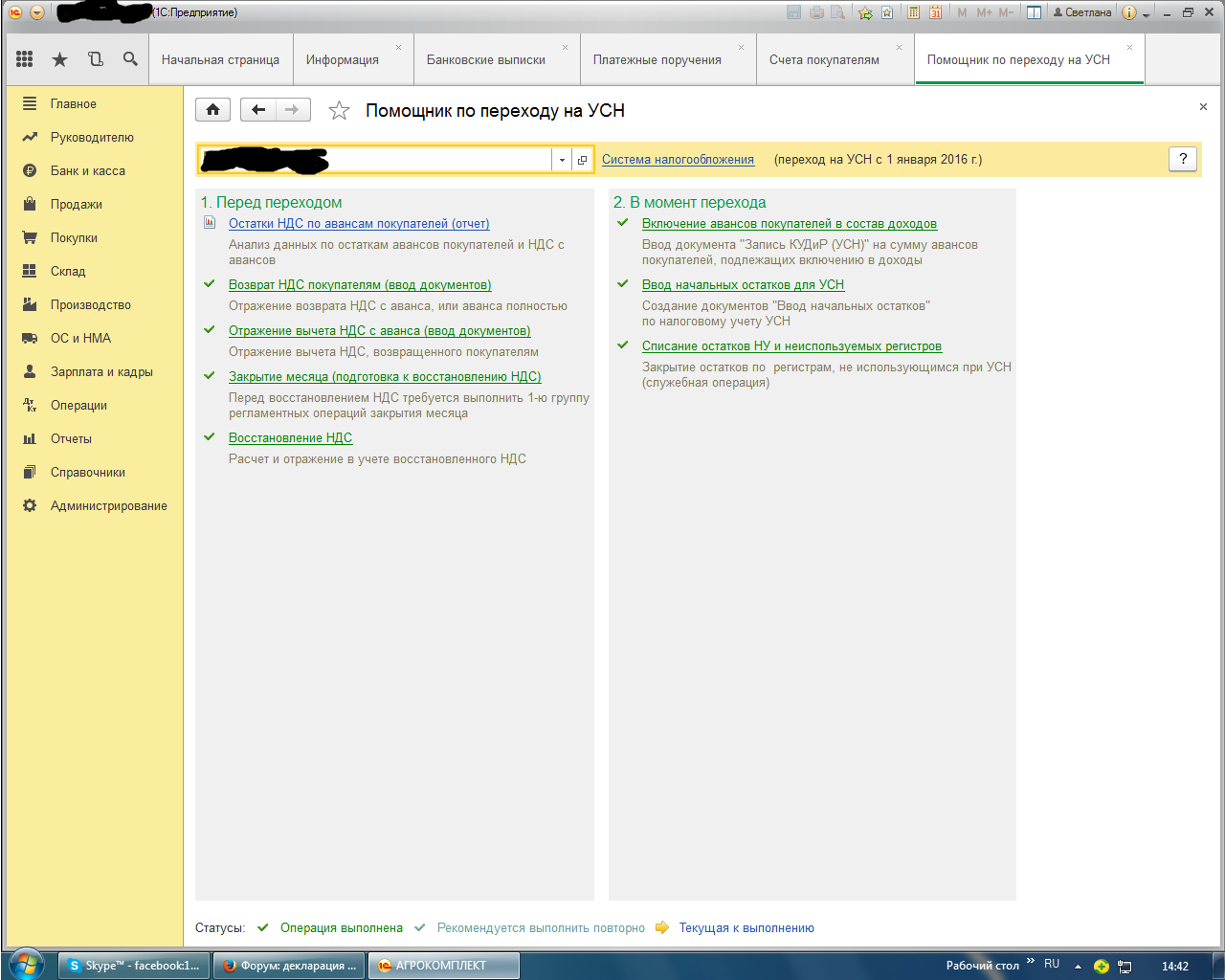Screen dimensions: 1225x980
Task: Open the Зарплата и кадры section
Action: point(101,371)
